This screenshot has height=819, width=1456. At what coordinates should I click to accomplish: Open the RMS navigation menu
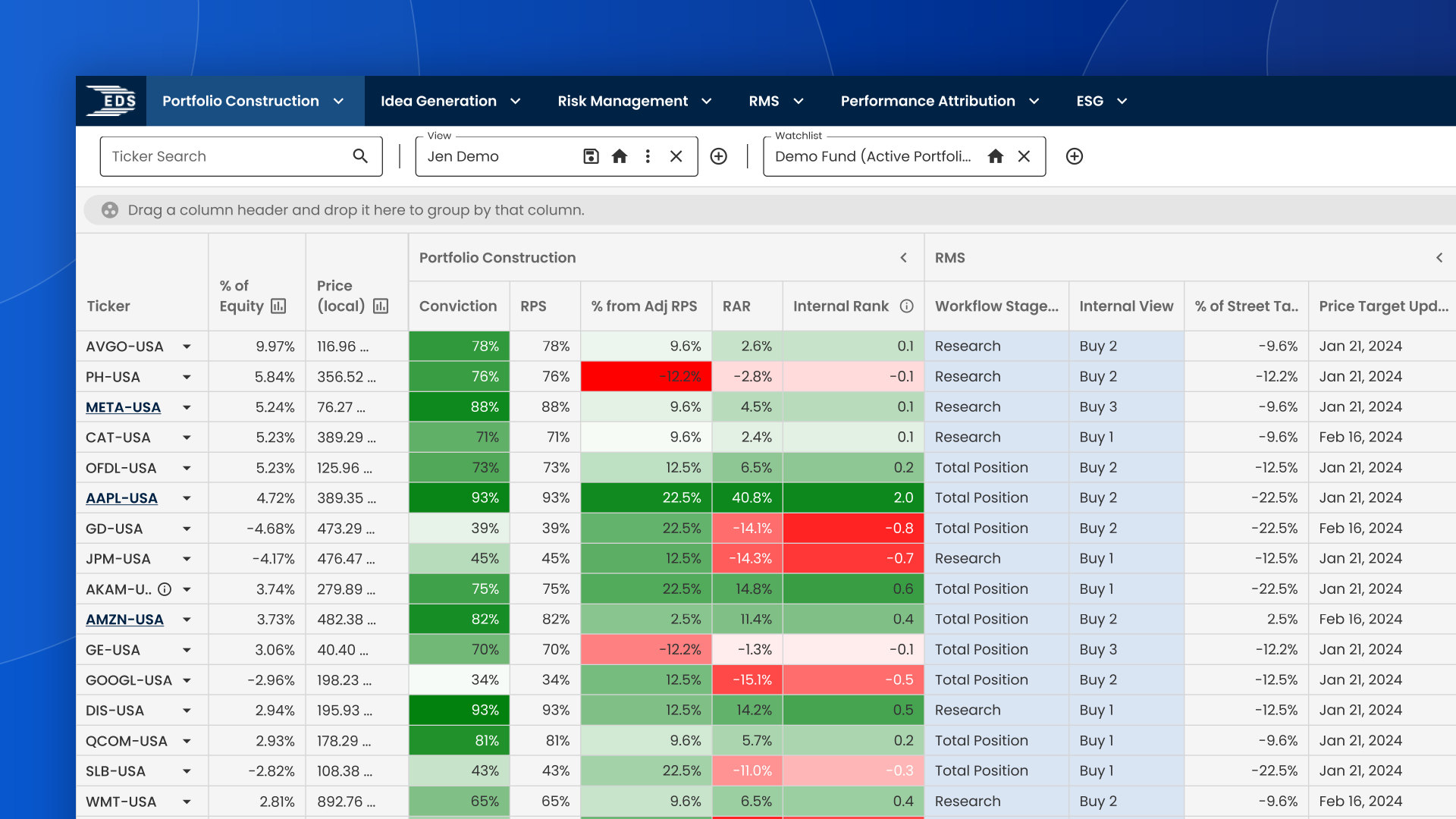coord(776,101)
